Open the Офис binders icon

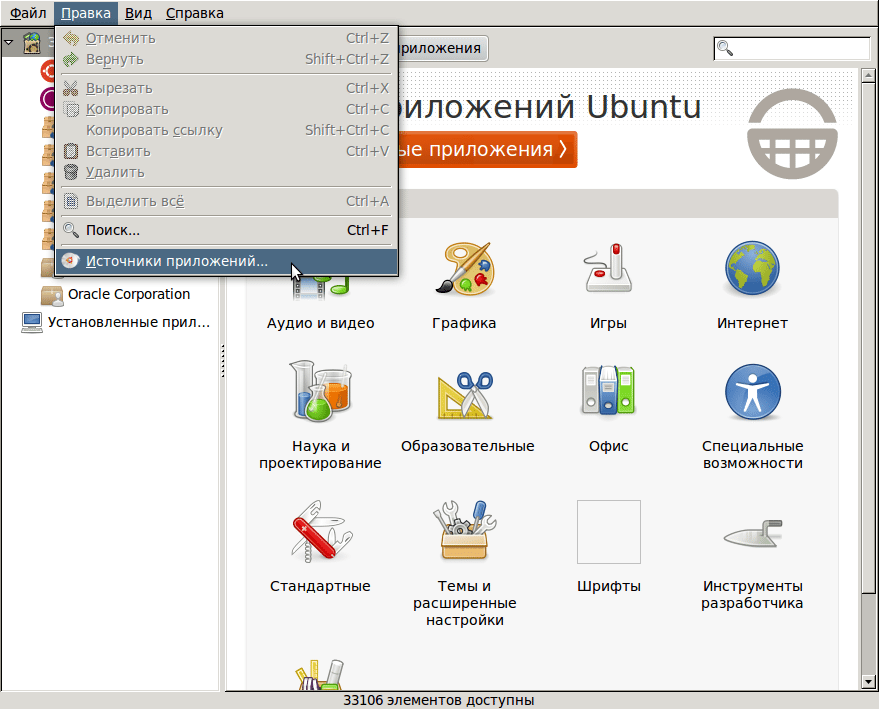(x=608, y=390)
